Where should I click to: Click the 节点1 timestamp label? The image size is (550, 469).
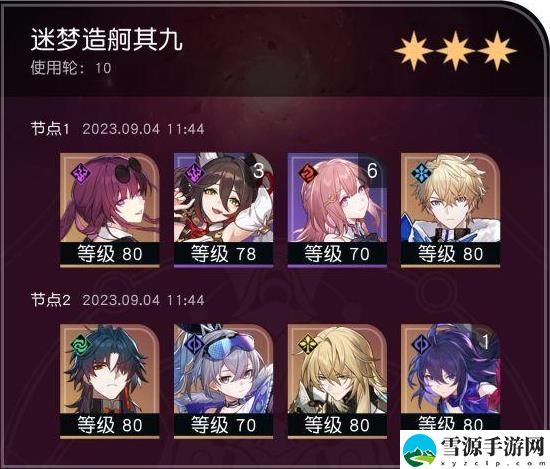coord(143,129)
